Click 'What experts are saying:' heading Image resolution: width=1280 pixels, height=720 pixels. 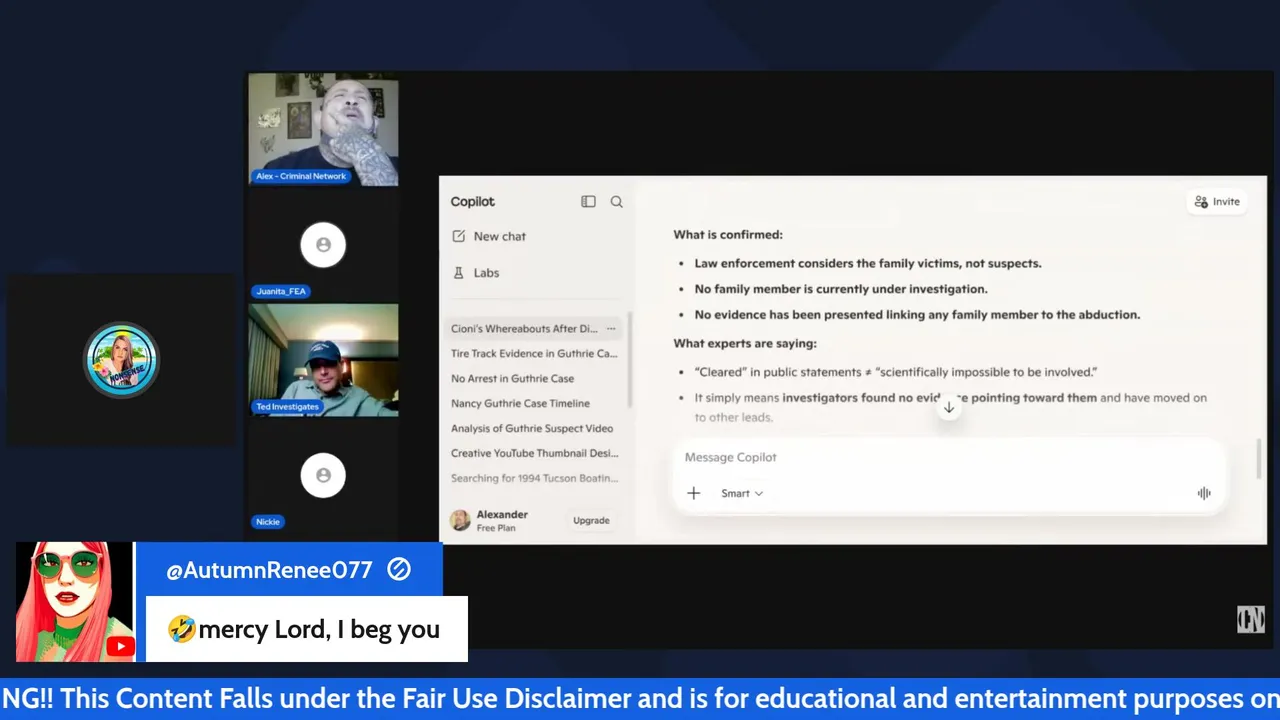[745, 343]
